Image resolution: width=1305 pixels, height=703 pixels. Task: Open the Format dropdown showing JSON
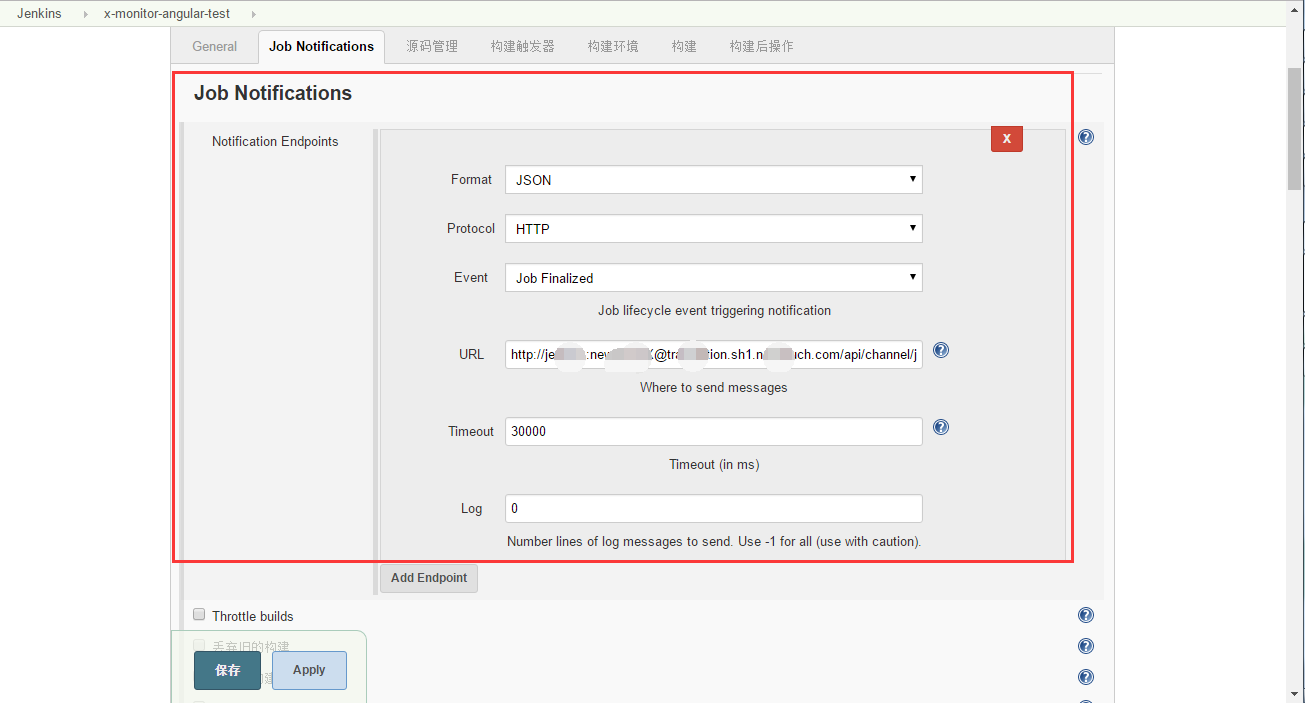713,180
